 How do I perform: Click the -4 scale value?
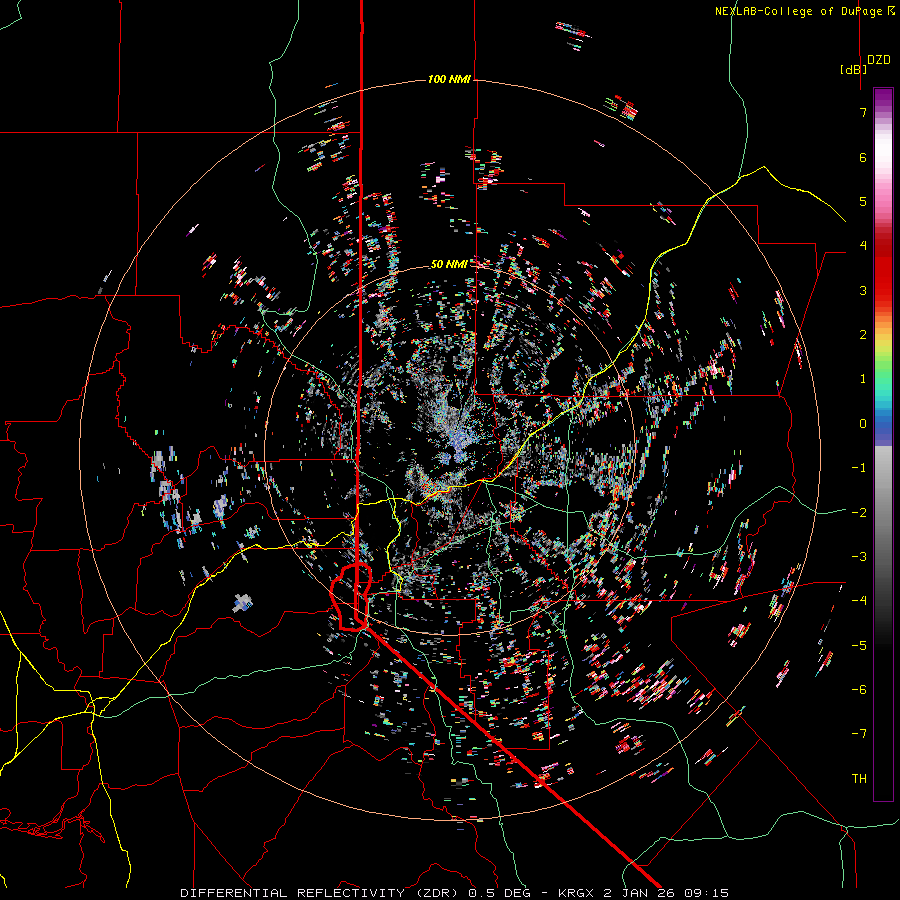click(859, 601)
